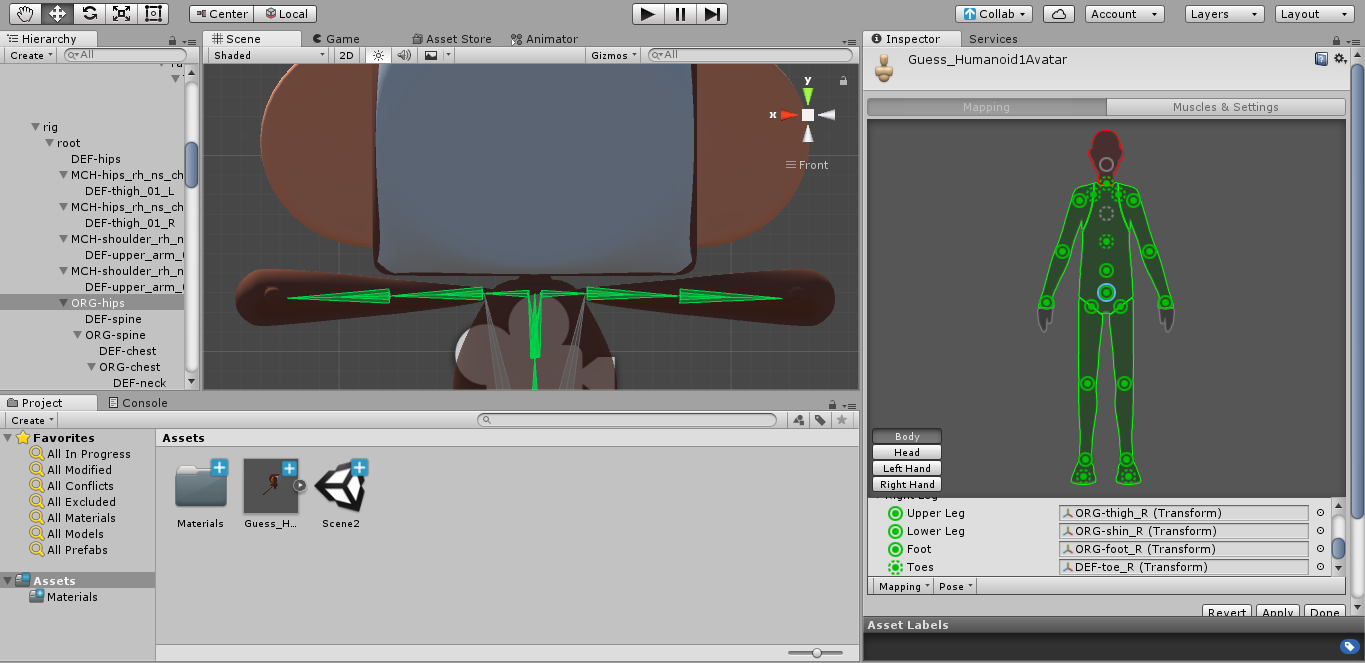Pick object for Upper Leg field
Viewport: 1365px width, 663px height.
(x=1320, y=513)
